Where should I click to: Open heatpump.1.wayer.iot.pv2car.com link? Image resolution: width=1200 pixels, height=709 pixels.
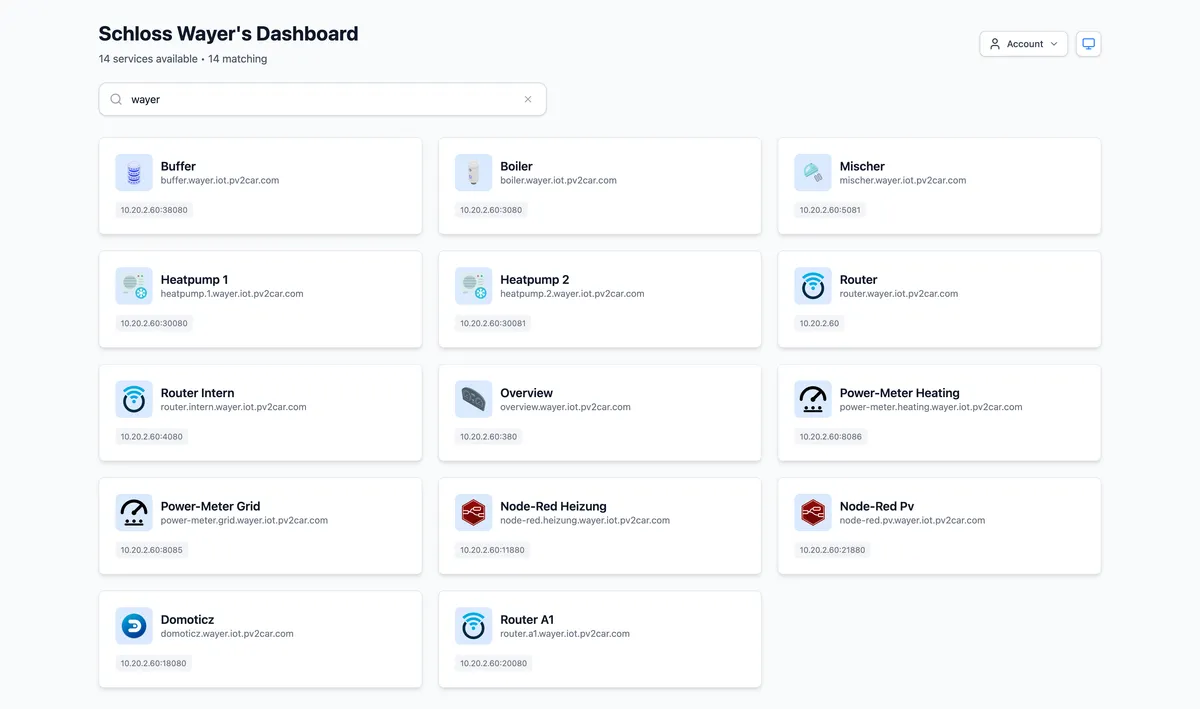232,294
